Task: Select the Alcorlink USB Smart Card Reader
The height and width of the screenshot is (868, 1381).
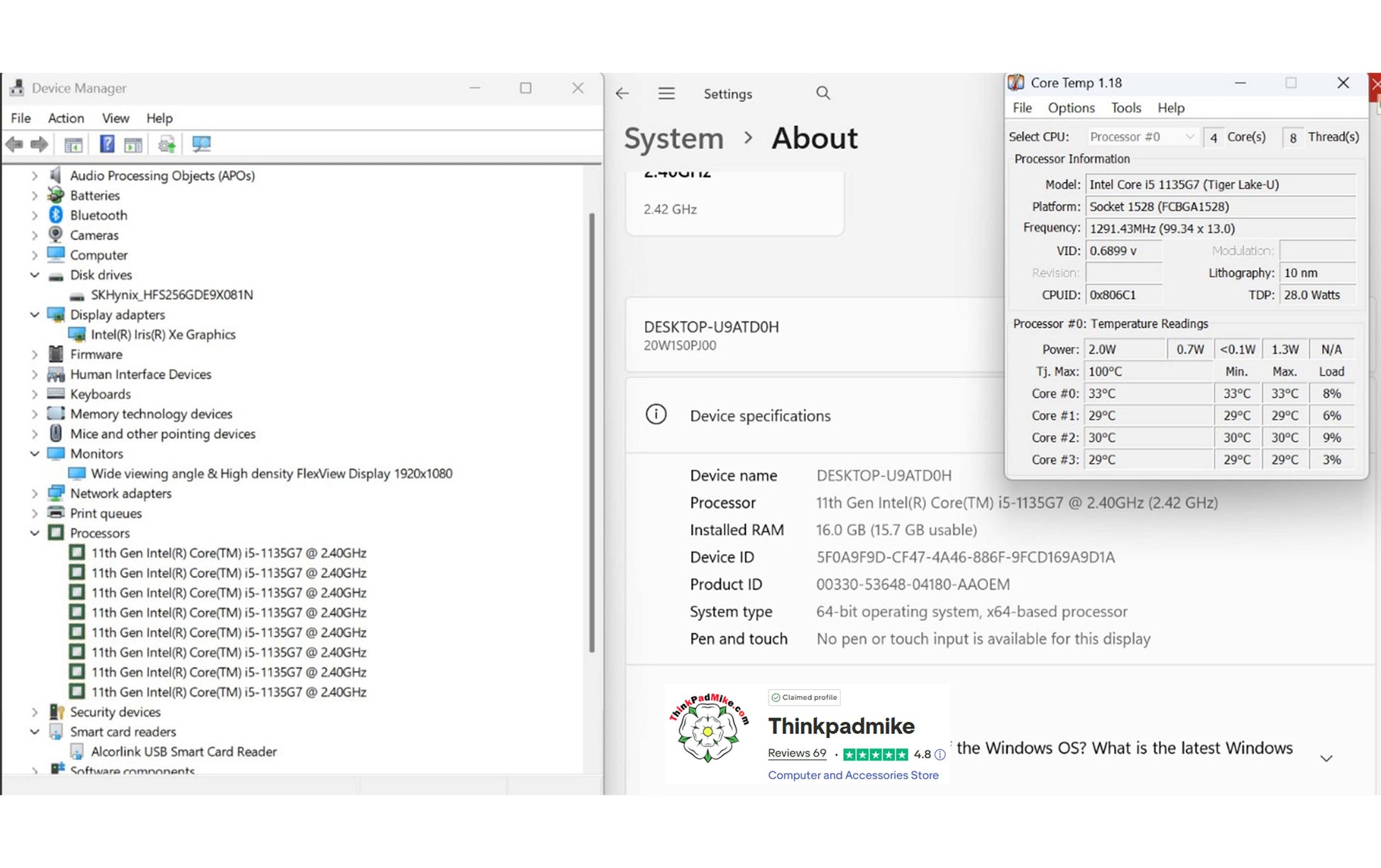Action: pos(183,752)
